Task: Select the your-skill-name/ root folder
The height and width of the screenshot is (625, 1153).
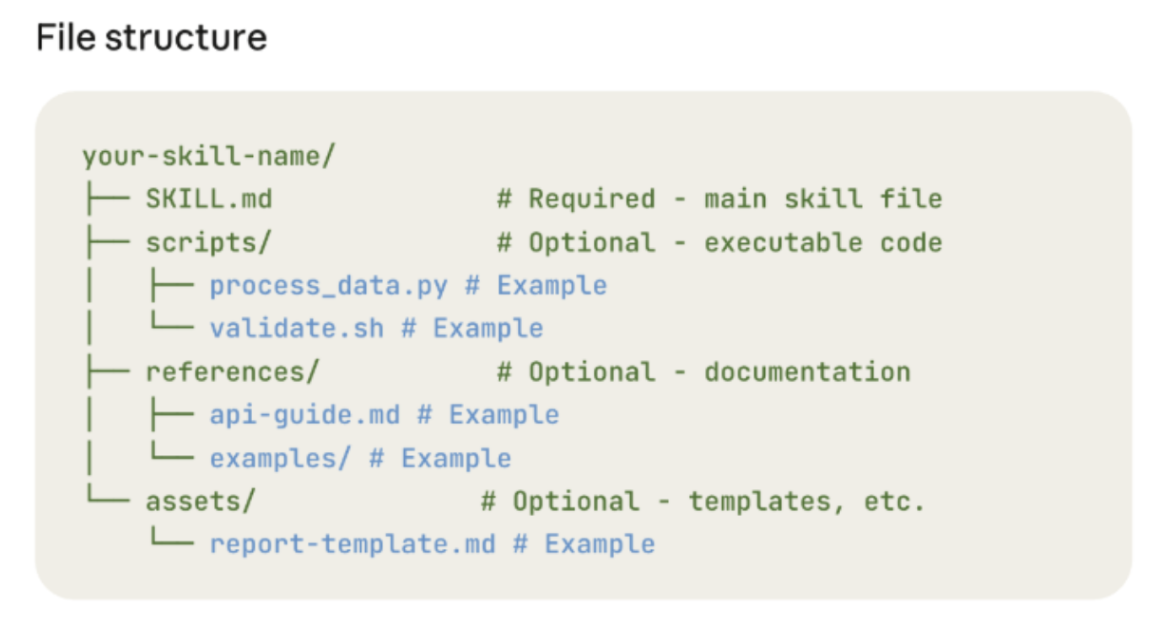Action: click(x=209, y=156)
